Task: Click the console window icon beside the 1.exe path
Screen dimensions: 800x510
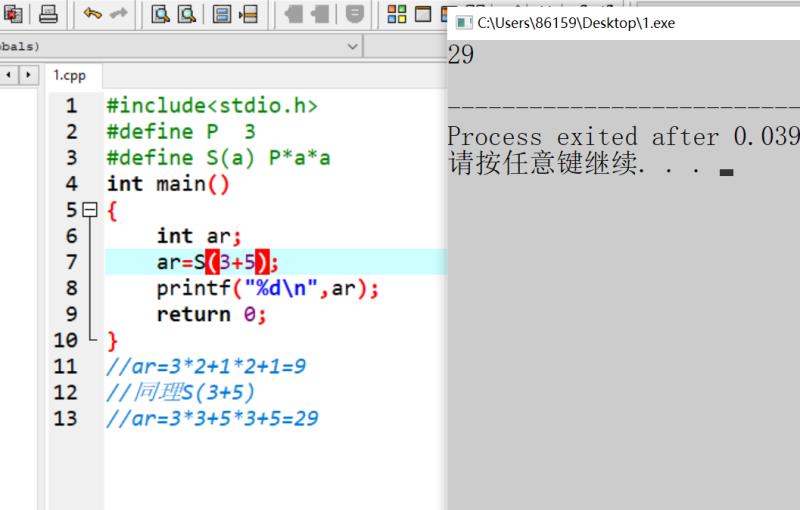Action: click(464, 23)
